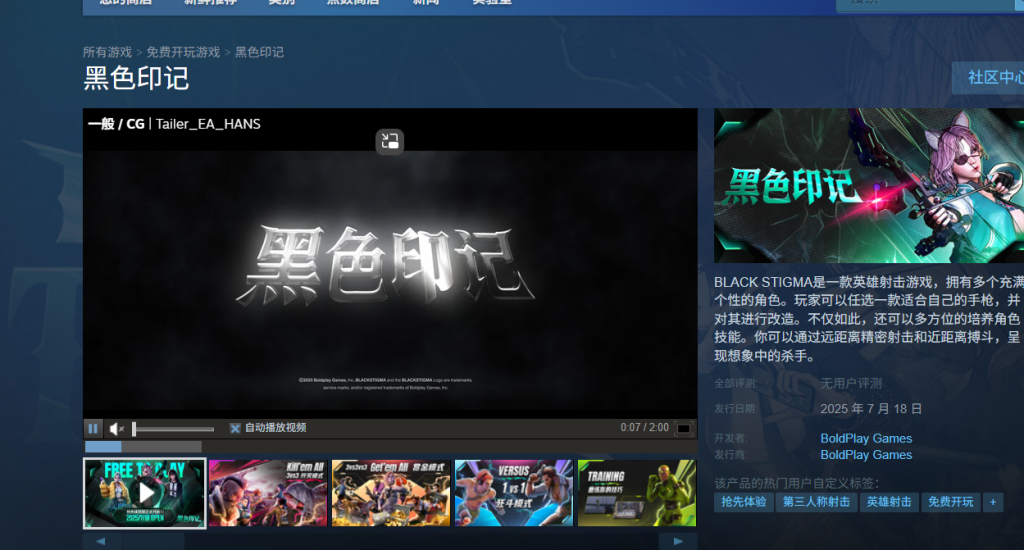Image resolution: width=1024 pixels, height=550 pixels.
Task: Select the 抢先体验 tag
Action: click(743, 502)
